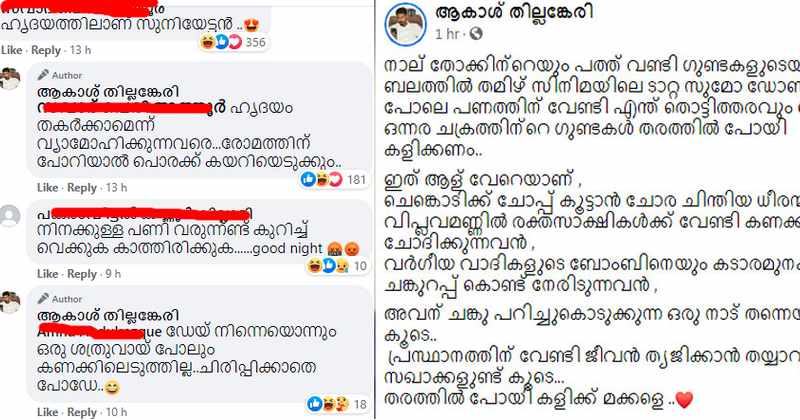Open author avatar beside first author comment
Image resolution: width=800 pixels, height=420 pixels.
point(10,79)
